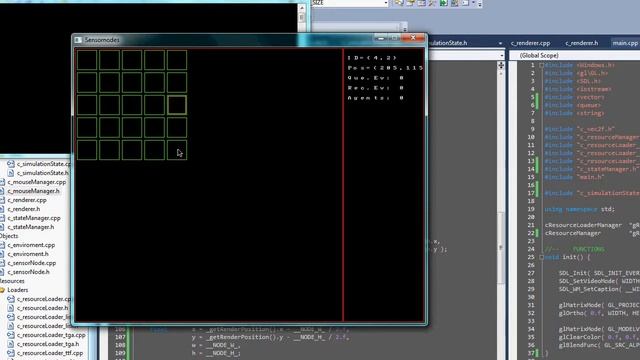Click the c_resourceLoader_tga.h file icon

click(x=11, y=344)
